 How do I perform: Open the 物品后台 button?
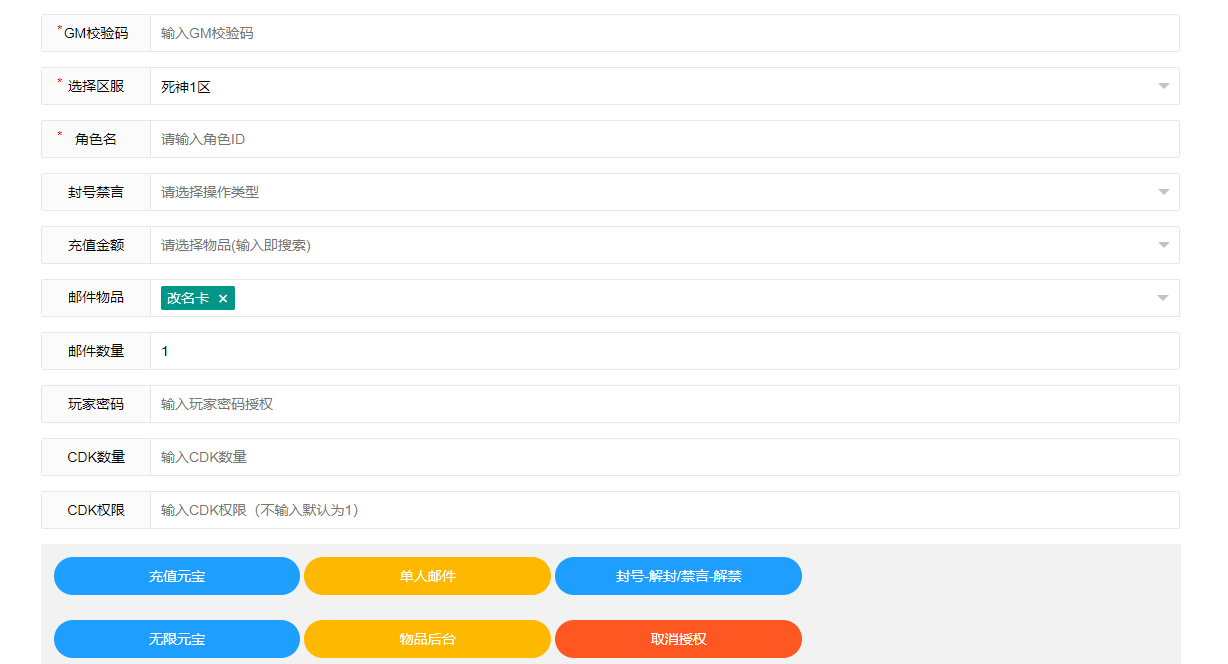[x=427, y=639]
